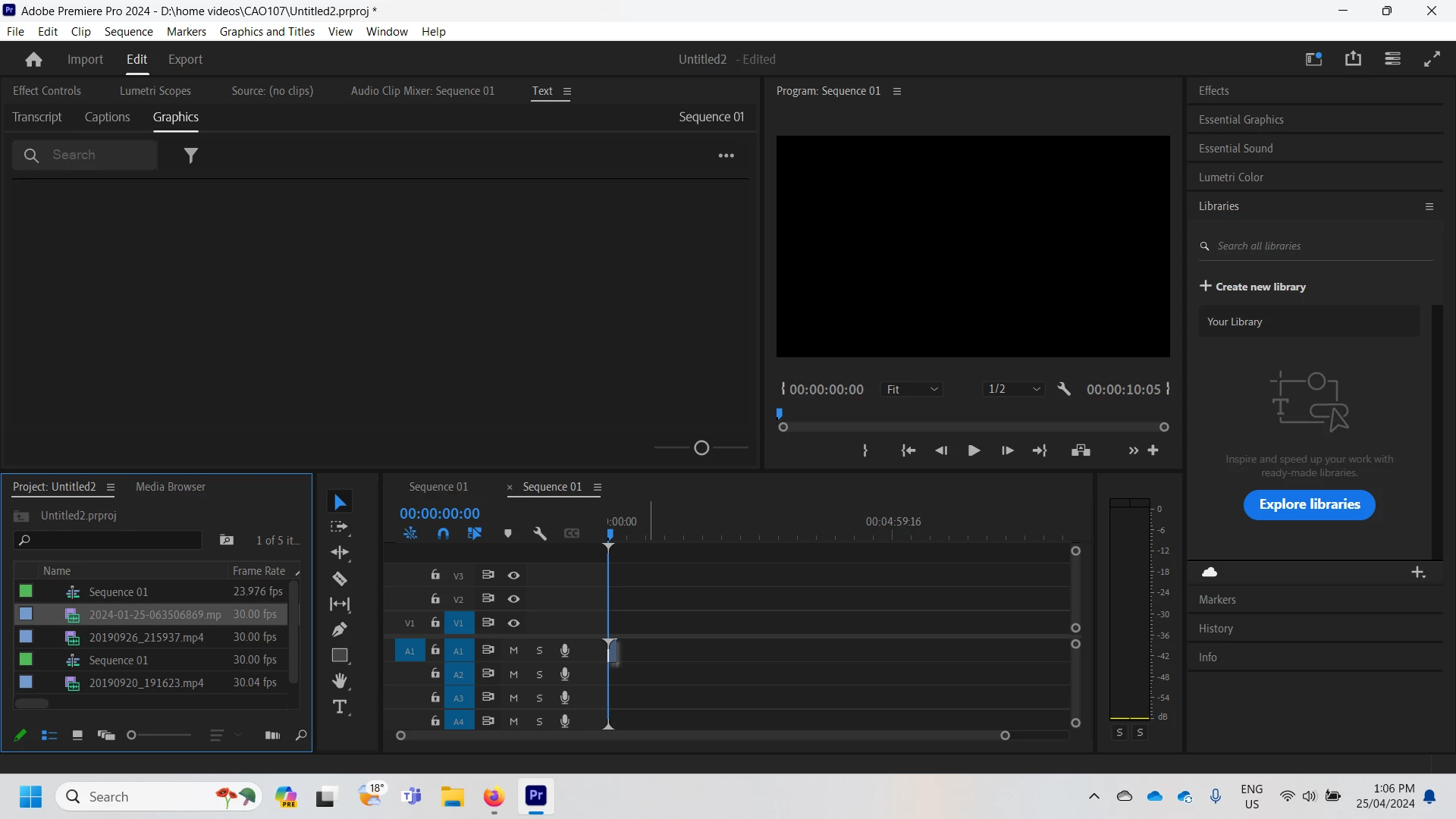This screenshot has height=819, width=1456.
Task: Mute audio track A1
Action: pyautogui.click(x=513, y=651)
